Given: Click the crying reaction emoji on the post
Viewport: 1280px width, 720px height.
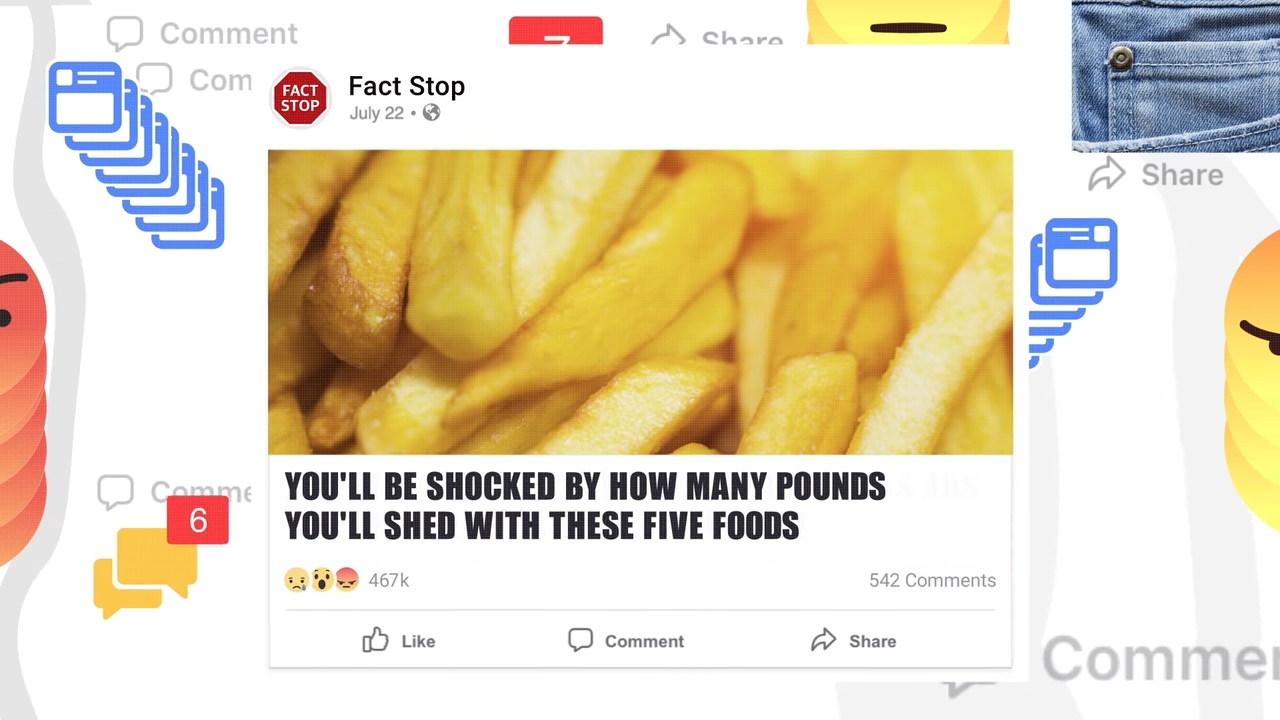Looking at the screenshot, I should pyautogui.click(x=296, y=580).
